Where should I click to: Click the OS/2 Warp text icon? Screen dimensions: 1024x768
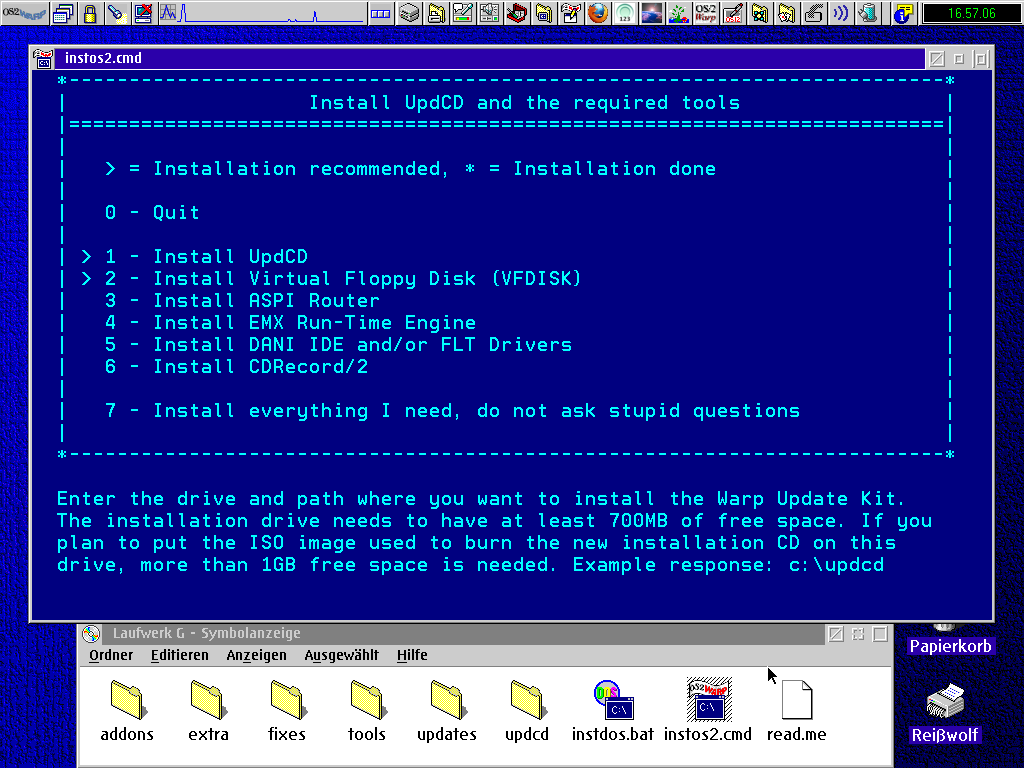705,13
